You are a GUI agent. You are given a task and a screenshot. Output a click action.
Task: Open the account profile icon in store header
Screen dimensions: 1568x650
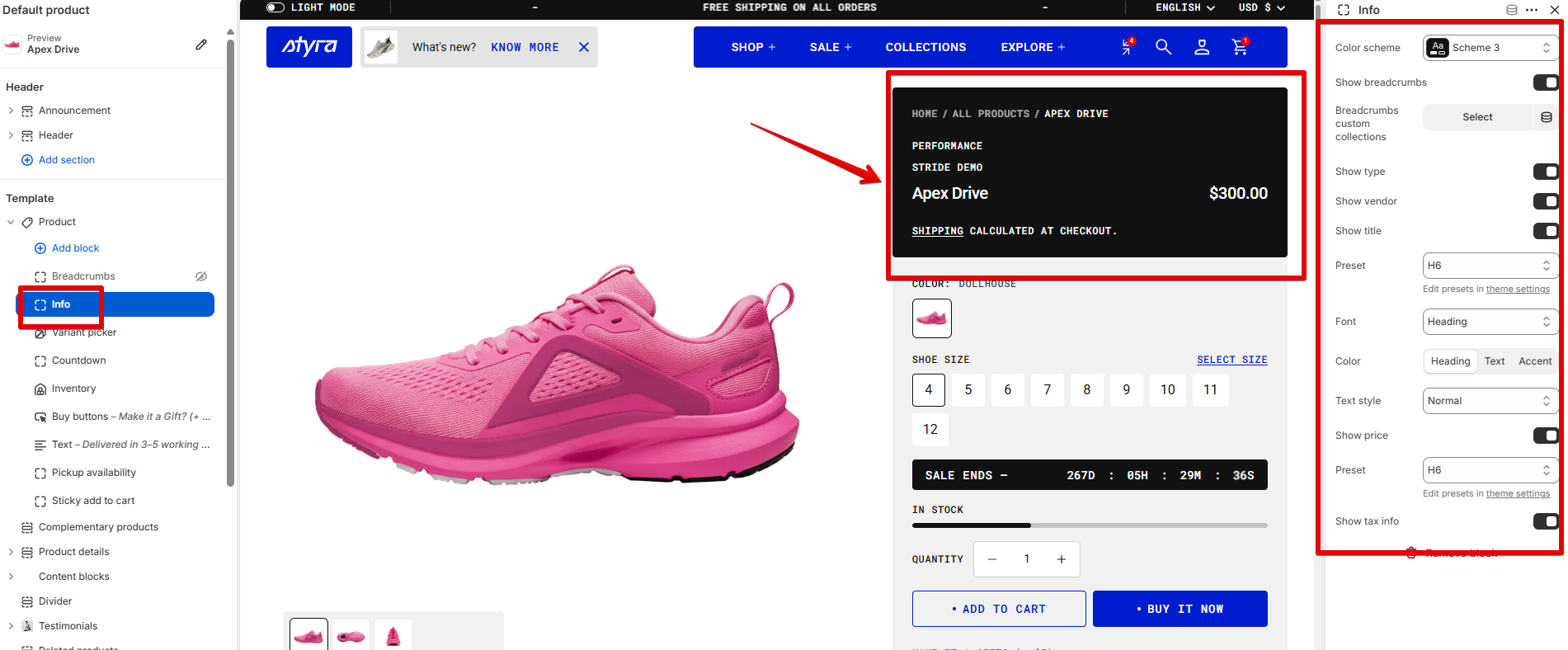pyautogui.click(x=1202, y=47)
